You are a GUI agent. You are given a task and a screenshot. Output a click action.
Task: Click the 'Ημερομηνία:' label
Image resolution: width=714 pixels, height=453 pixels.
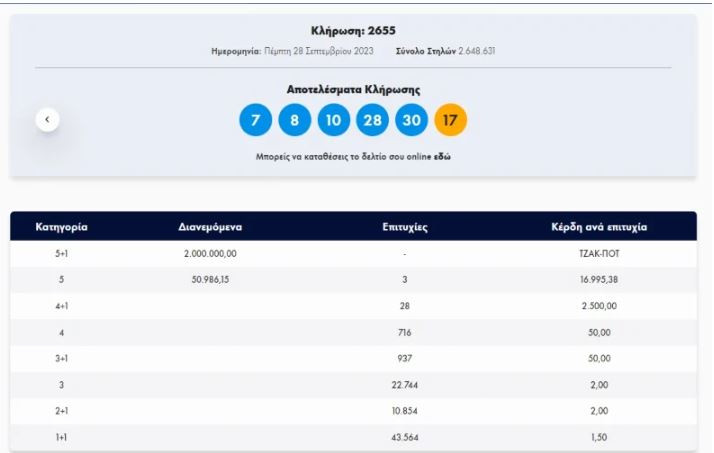(x=236, y=51)
